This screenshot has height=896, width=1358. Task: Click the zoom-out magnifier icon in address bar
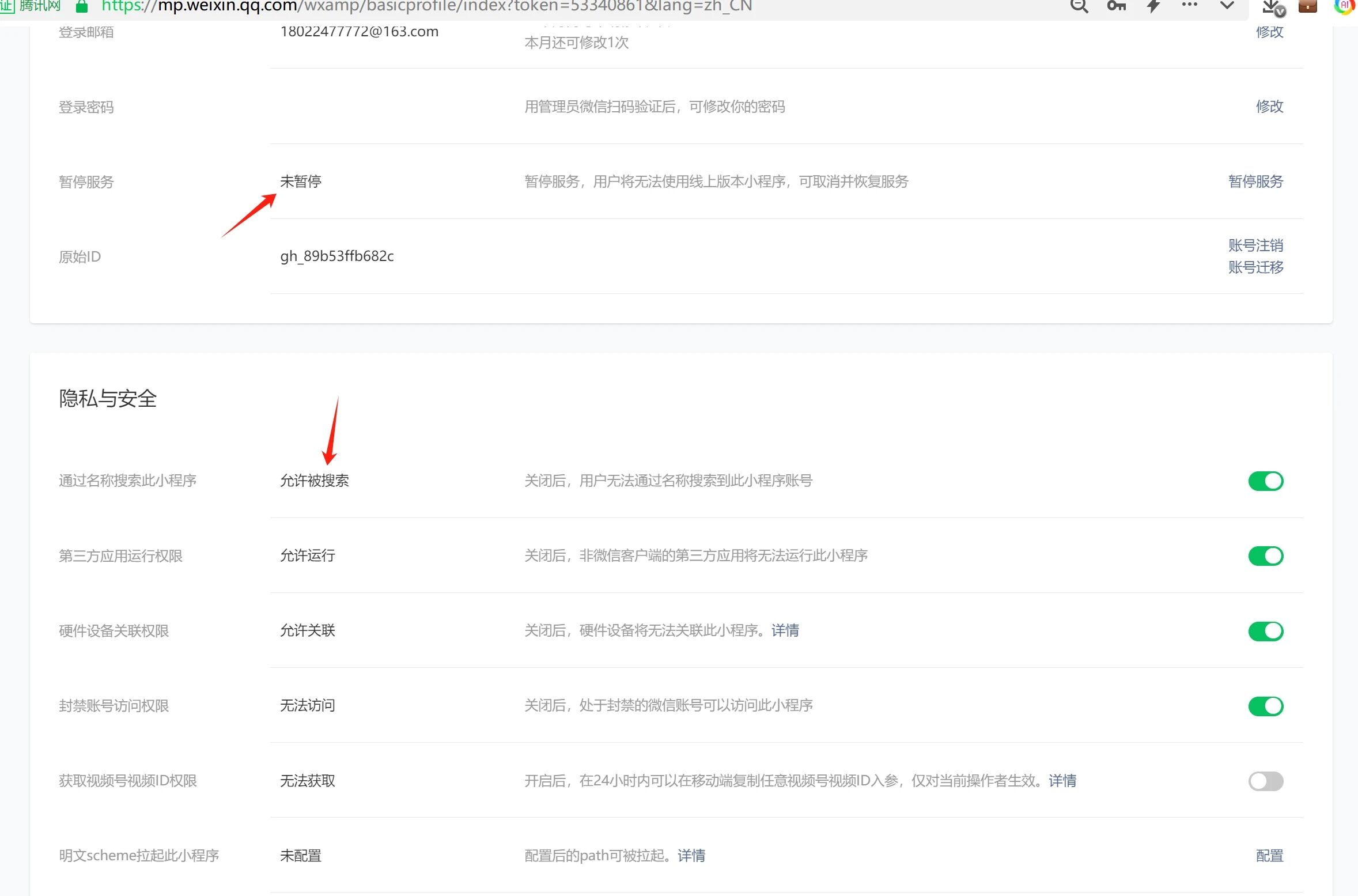[x=1079, y=6]
